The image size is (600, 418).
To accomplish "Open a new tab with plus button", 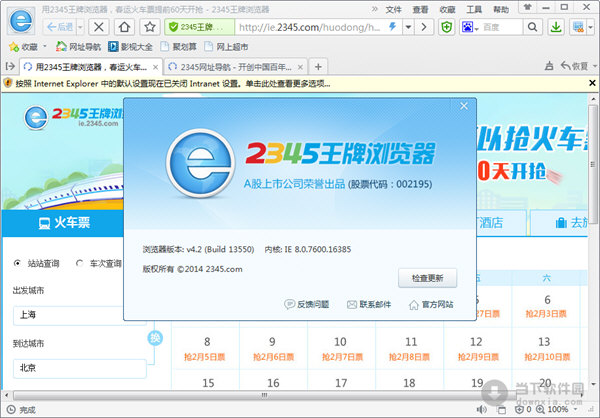I will click(318, 67).
